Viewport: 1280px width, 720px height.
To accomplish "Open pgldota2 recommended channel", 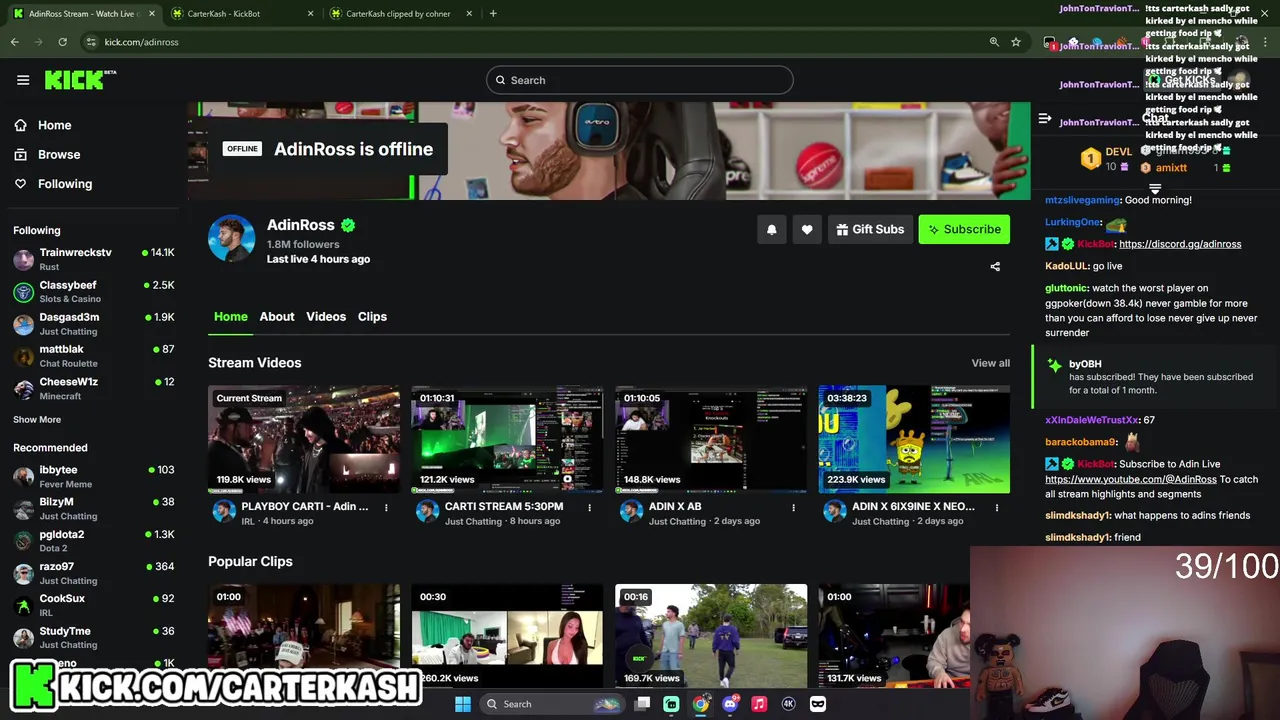I will 94,541.
